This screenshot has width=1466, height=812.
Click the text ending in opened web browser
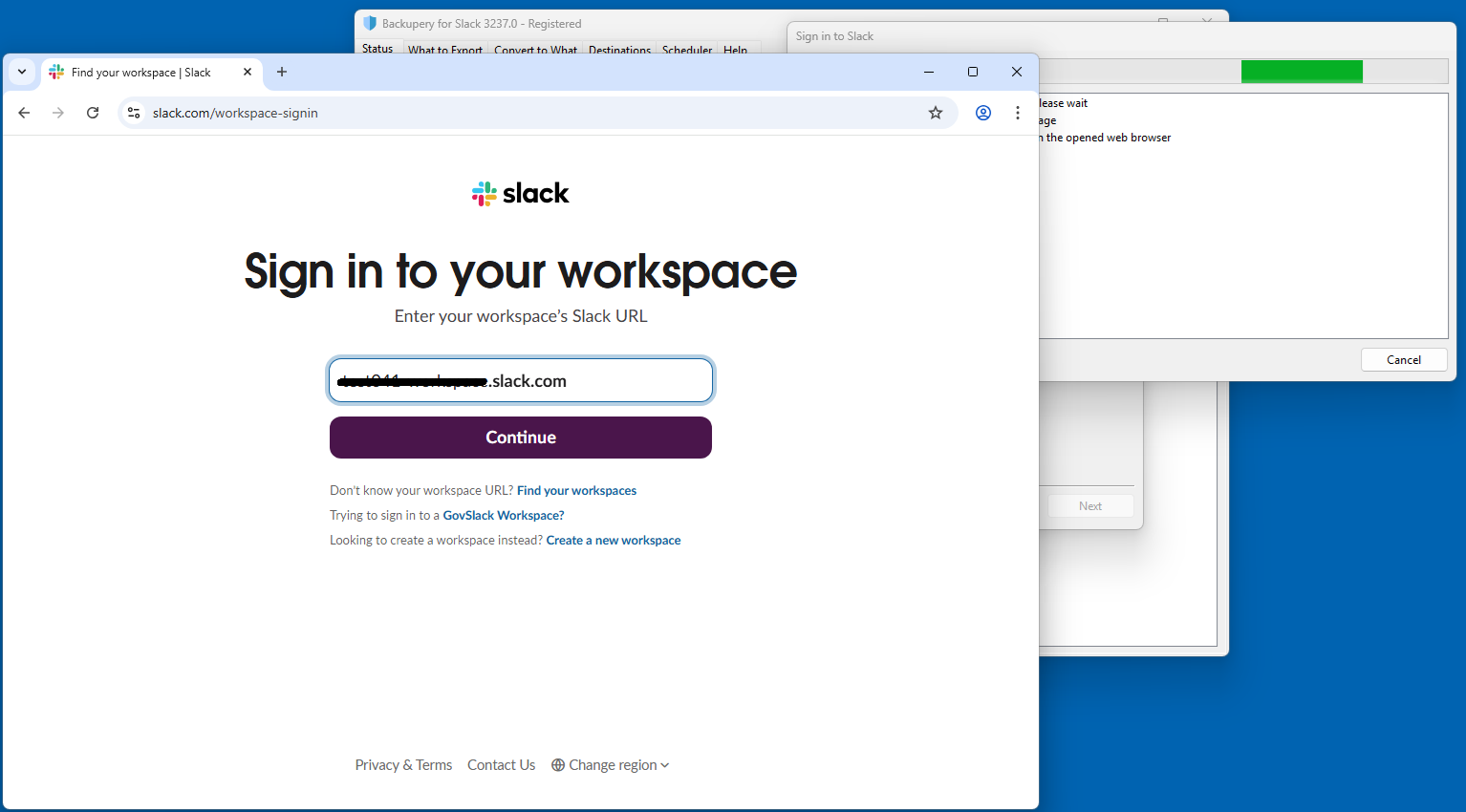pyautogui.click(x=1105, y=138)
